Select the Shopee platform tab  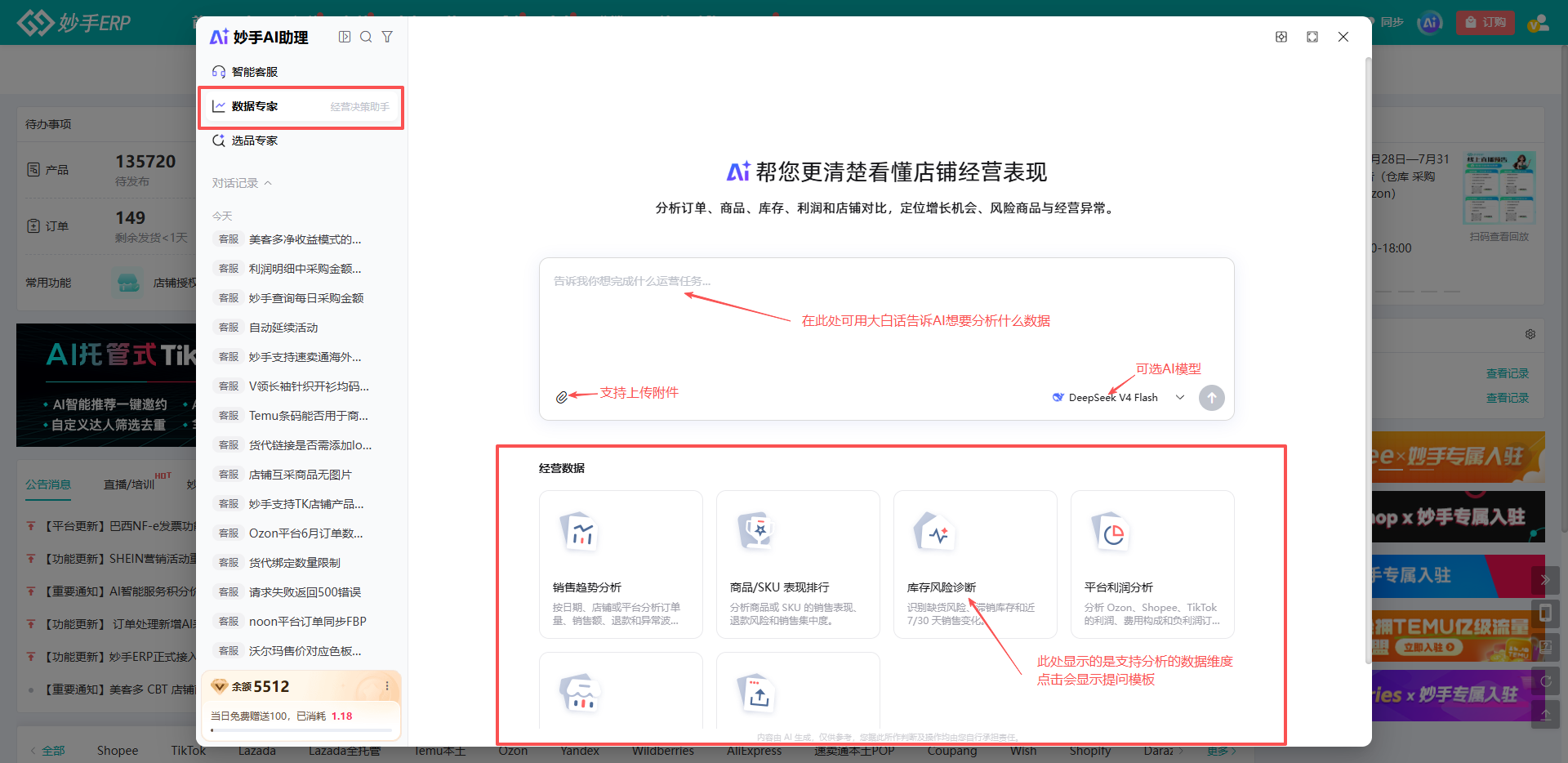click(118, 751)
